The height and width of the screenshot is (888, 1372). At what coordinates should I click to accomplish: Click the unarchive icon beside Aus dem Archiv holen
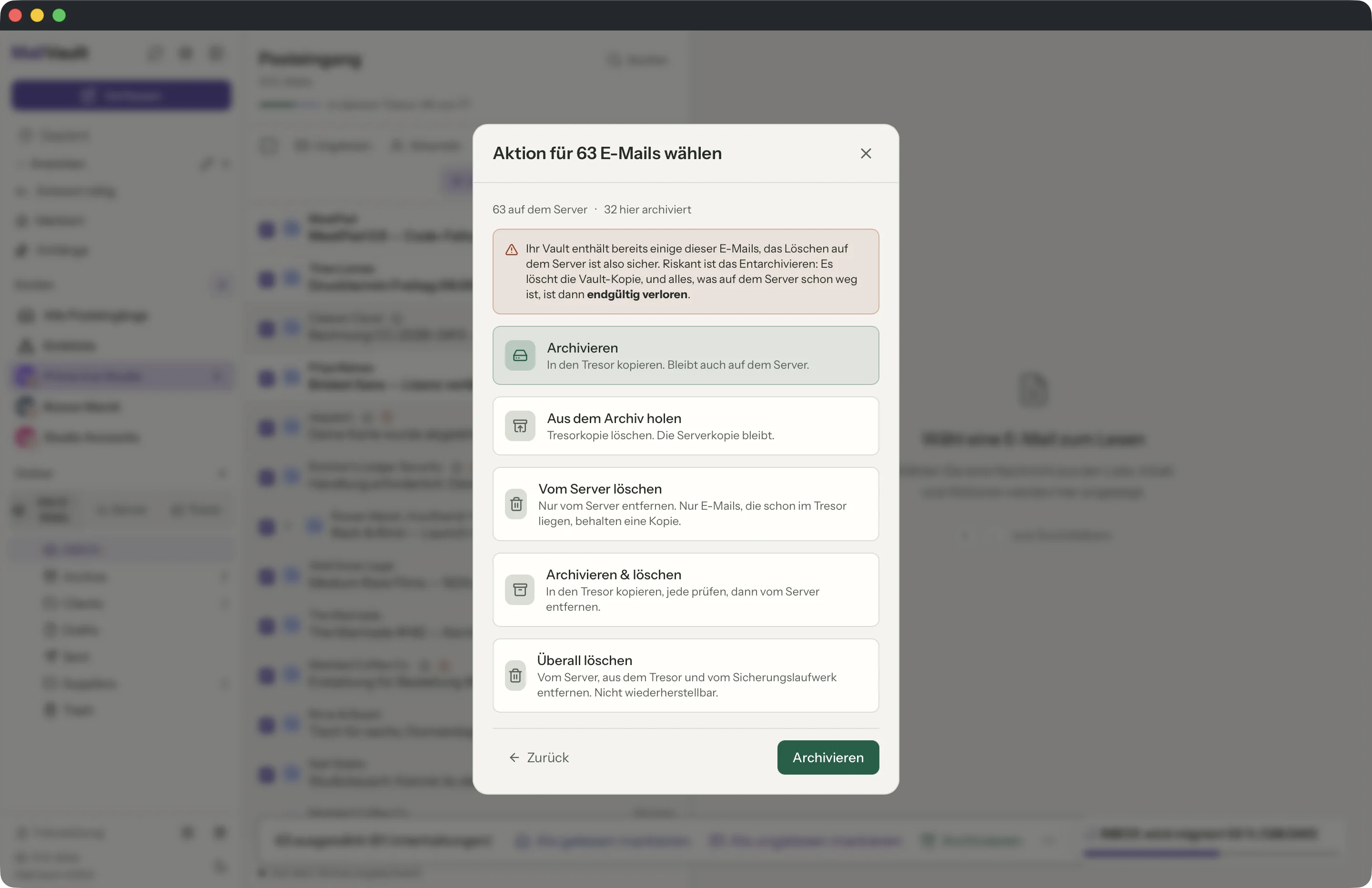click(x=520, y=426)
